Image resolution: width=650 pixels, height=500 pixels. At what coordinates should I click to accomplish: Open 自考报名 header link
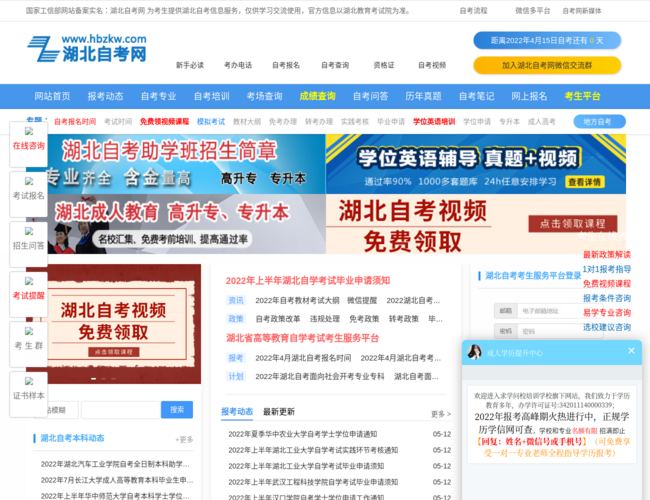[286, 65]
